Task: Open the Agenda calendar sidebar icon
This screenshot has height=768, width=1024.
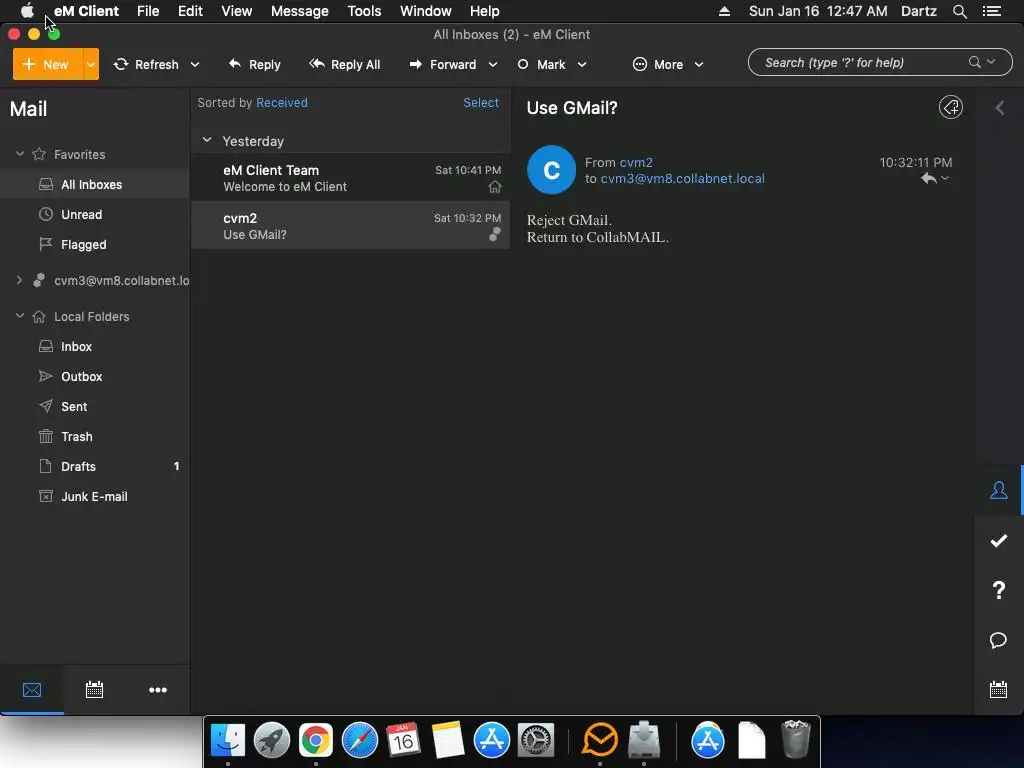Action: click(x=999, y=690)
